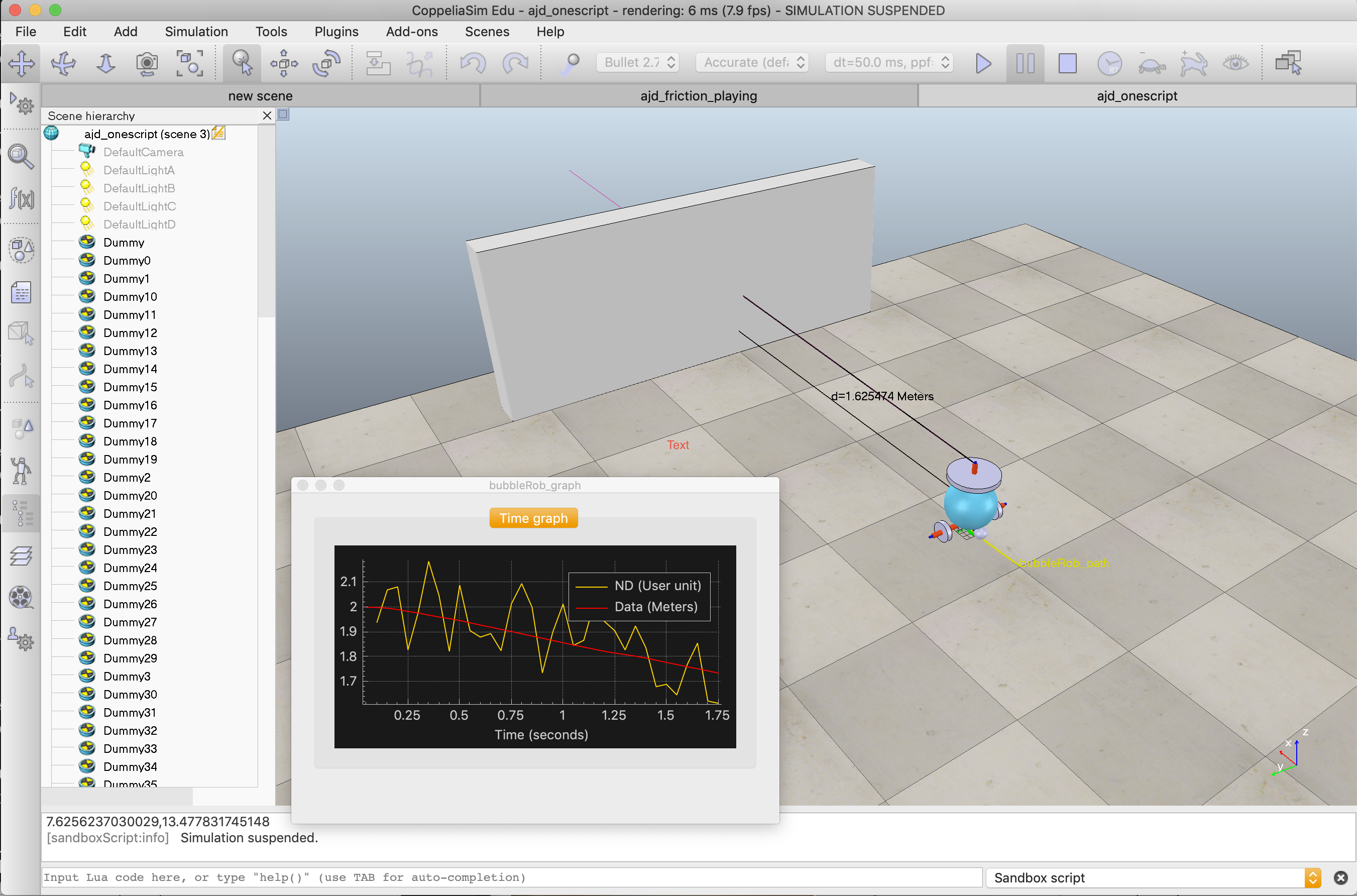The height and width of the screenshot is (896, 1357).
Task: Select the camera rotate tool
Action: pos(63,63)
